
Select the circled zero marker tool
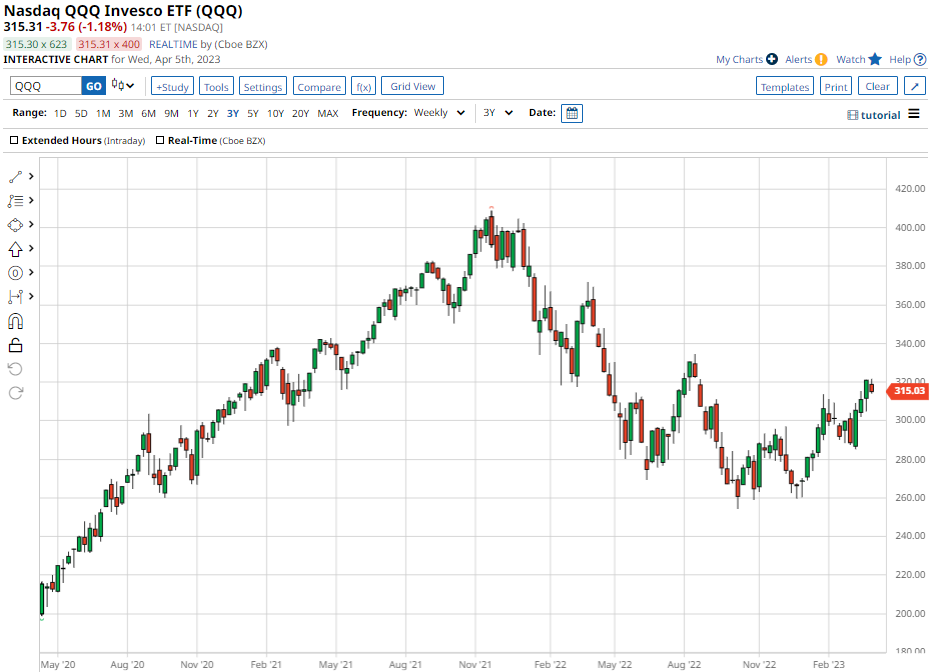point(16,273)
